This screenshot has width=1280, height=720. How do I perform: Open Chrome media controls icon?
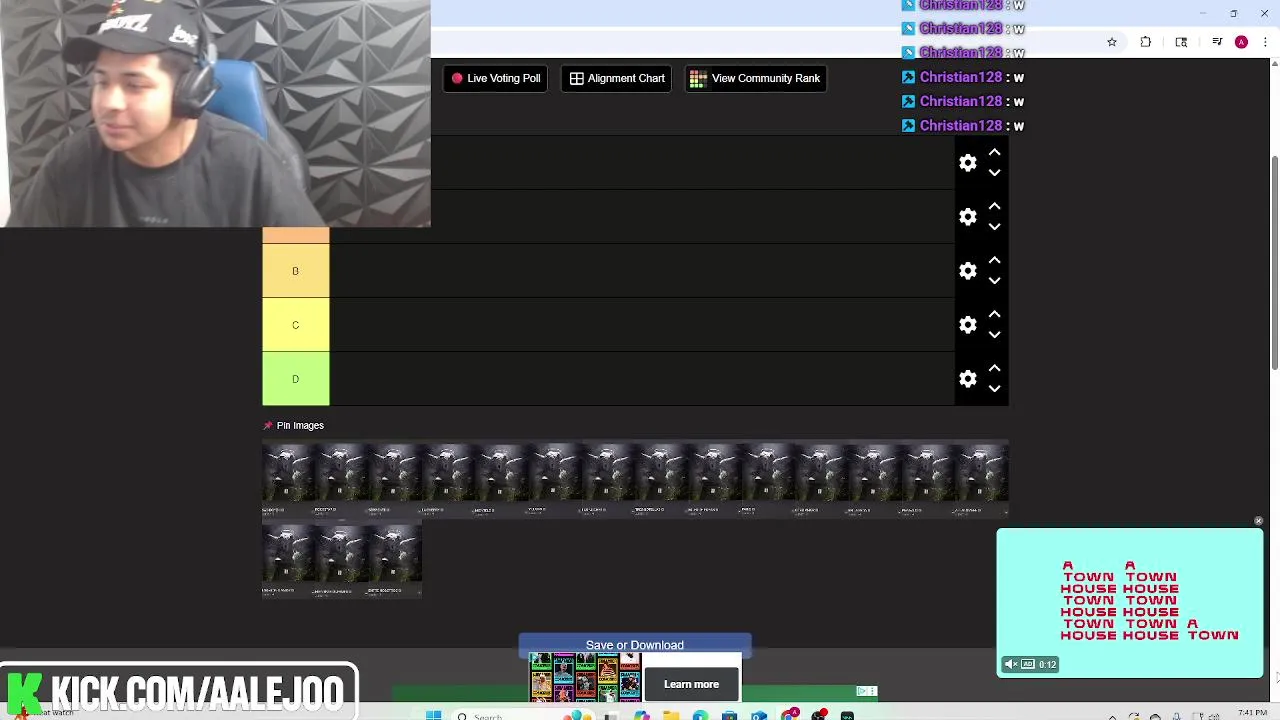click(x=1217, y=42)
